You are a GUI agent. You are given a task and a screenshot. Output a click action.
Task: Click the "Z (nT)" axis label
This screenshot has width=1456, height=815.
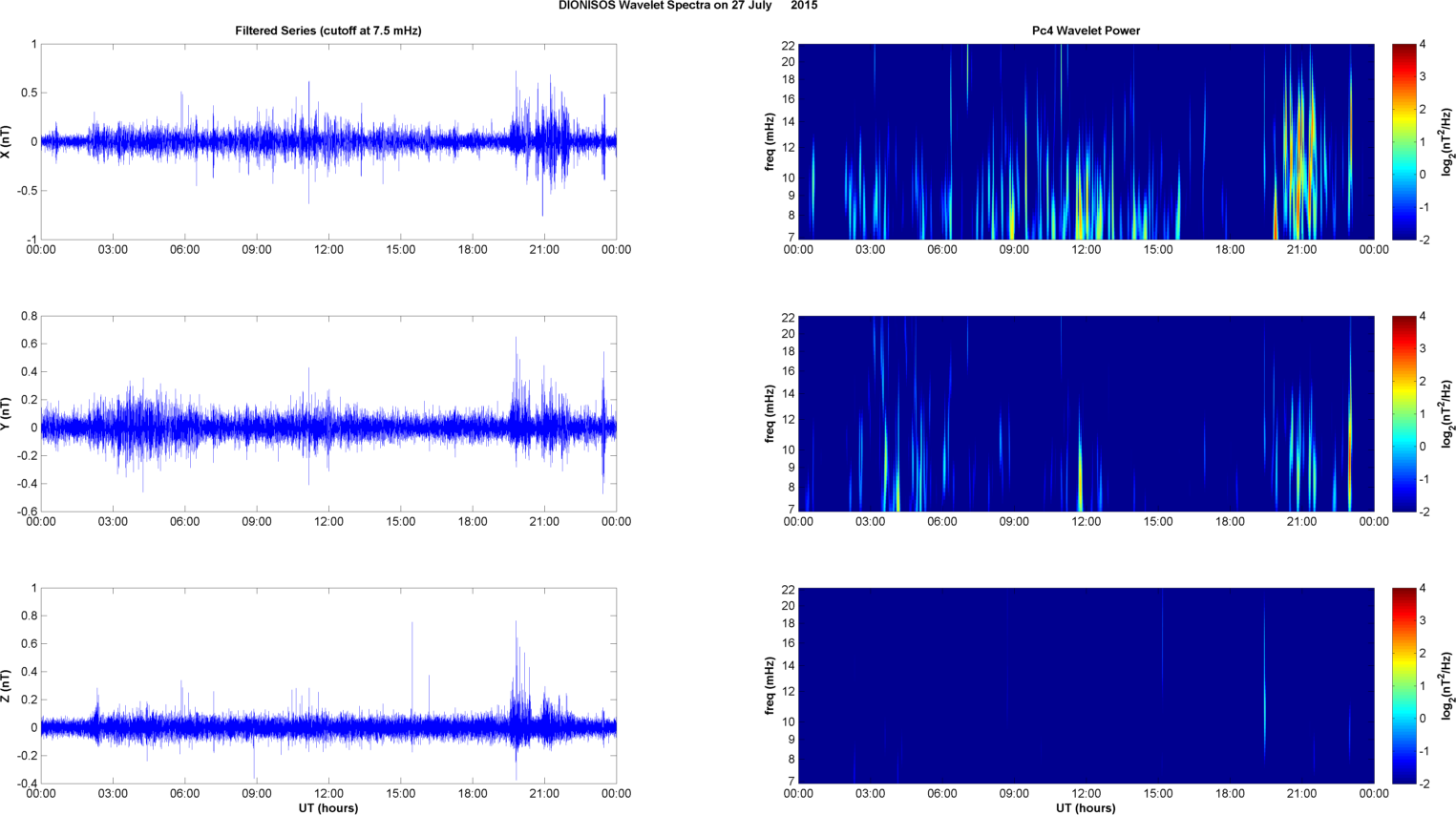(x=7, y=685)
